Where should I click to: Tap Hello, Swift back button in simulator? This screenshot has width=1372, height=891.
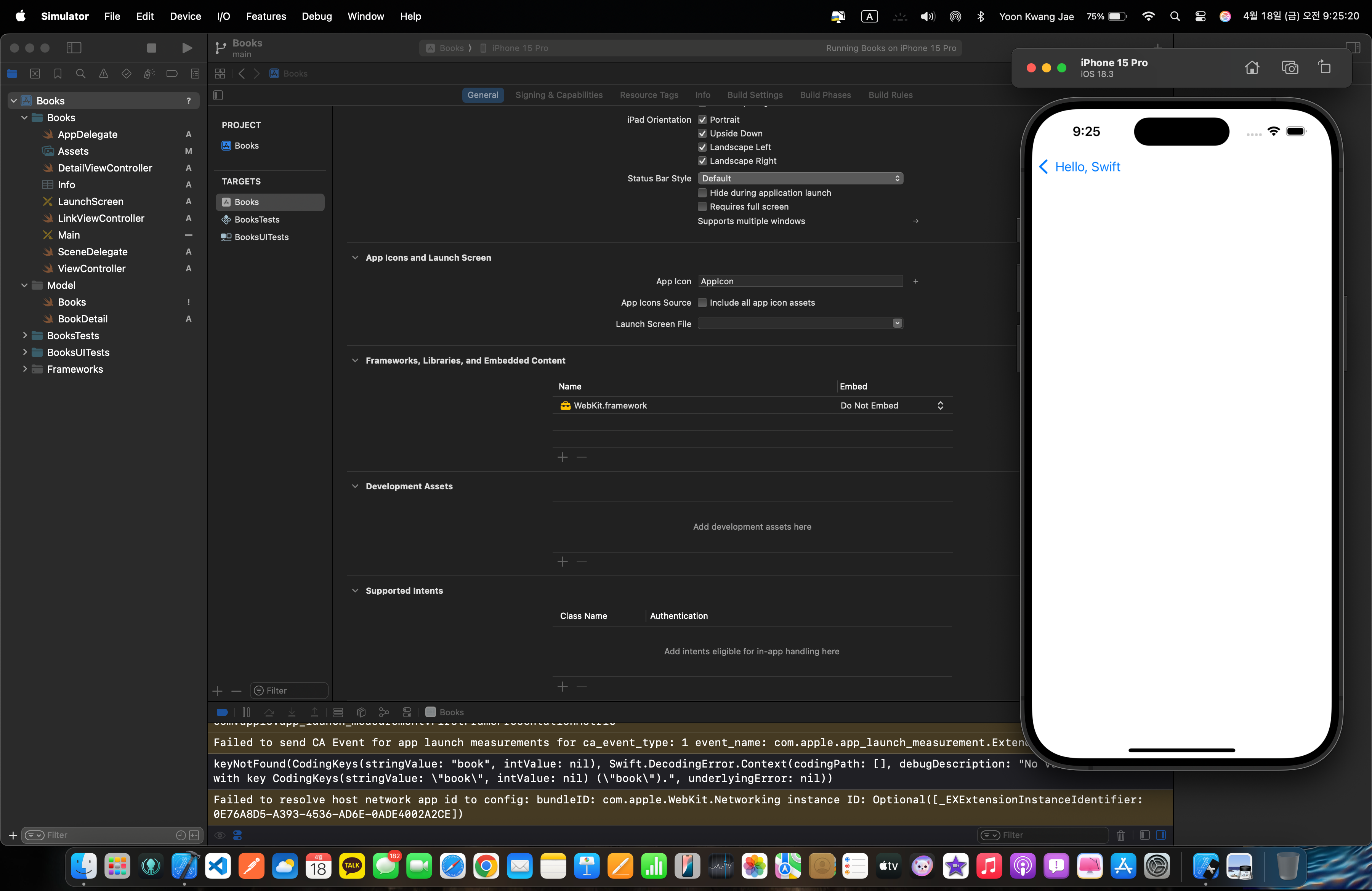click(1079, 167)
